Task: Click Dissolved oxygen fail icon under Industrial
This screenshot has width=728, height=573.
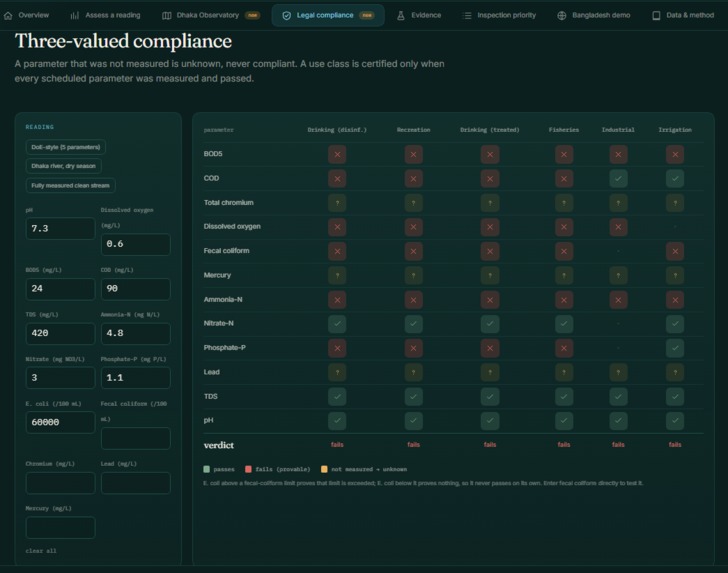Action: (618, 227)
